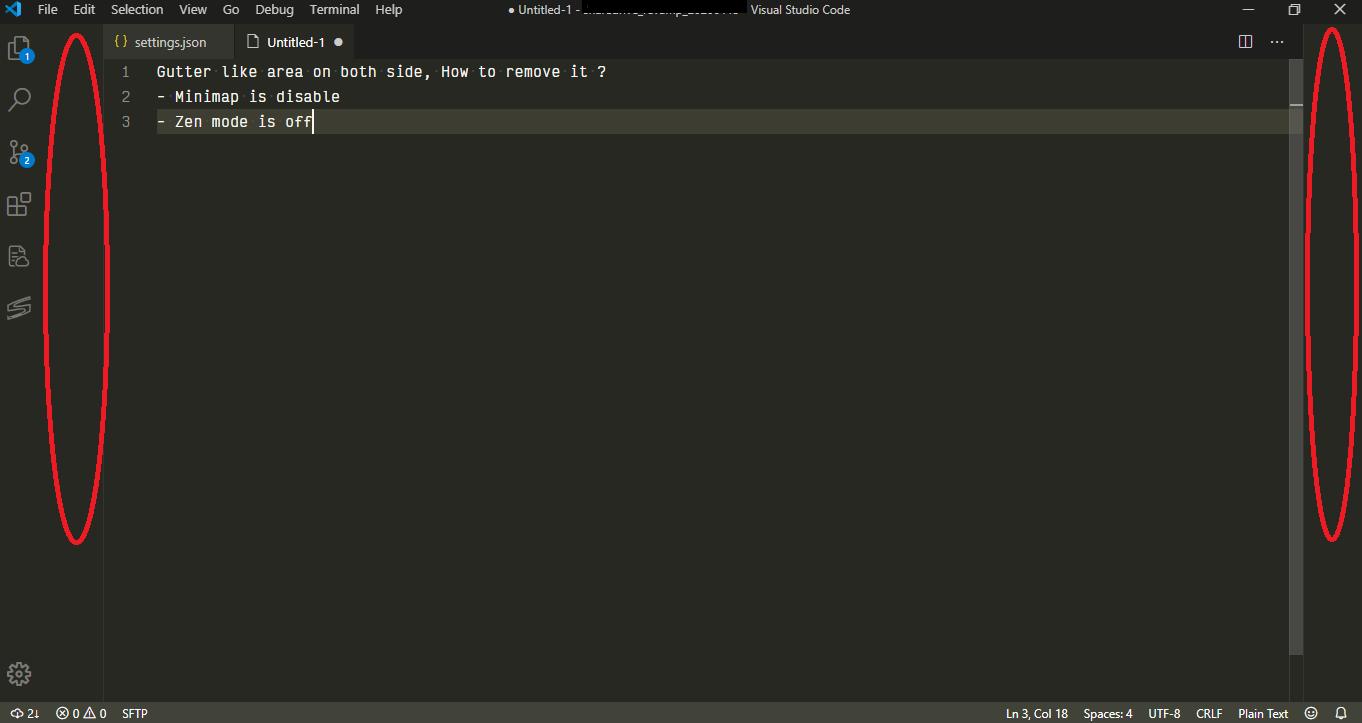Open the Source Control view icon
Viewport: 1362px width, 723px height.
pyautogui.click(x=19, y=152)
